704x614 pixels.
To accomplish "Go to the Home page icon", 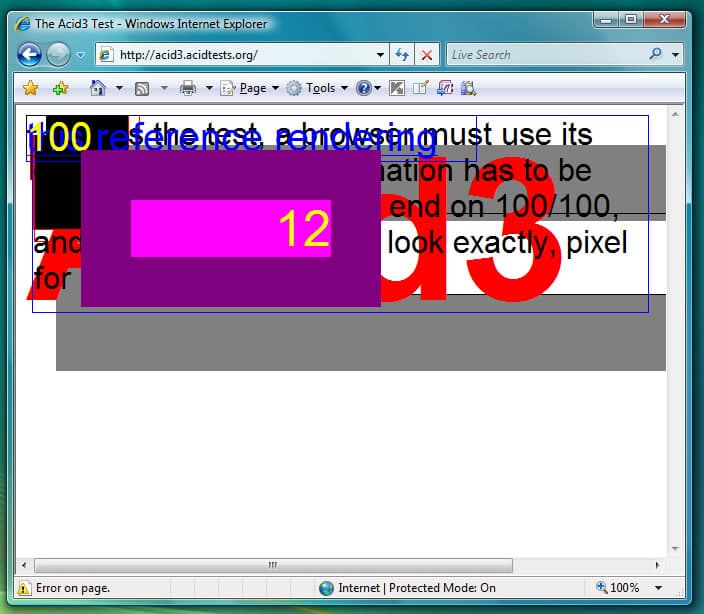I will coord(97,88).
